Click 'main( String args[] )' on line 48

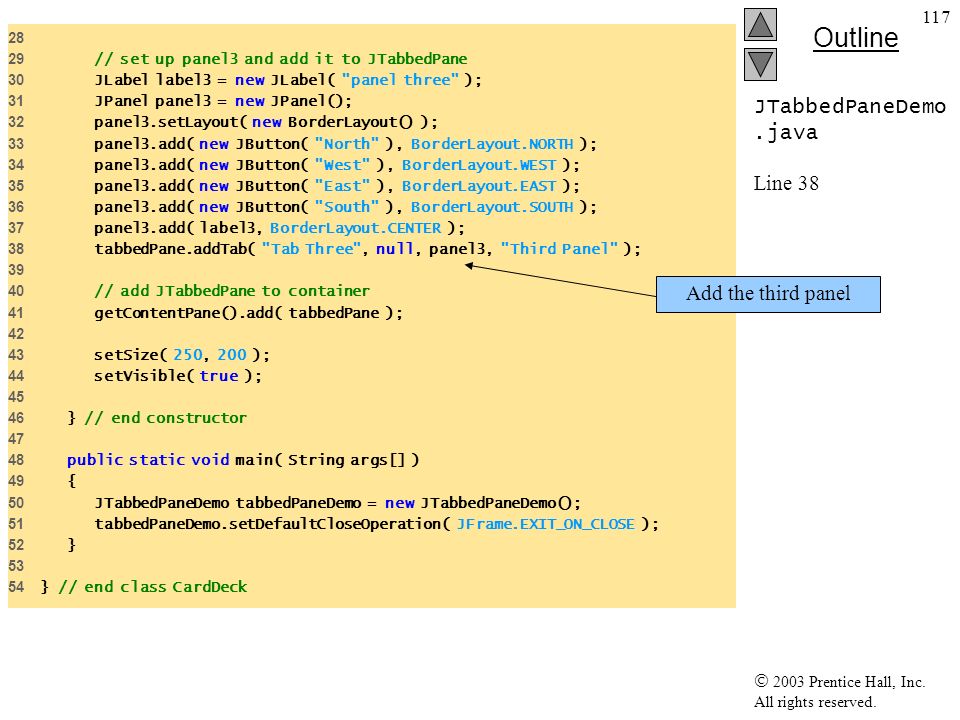click(x=327, y=460)
